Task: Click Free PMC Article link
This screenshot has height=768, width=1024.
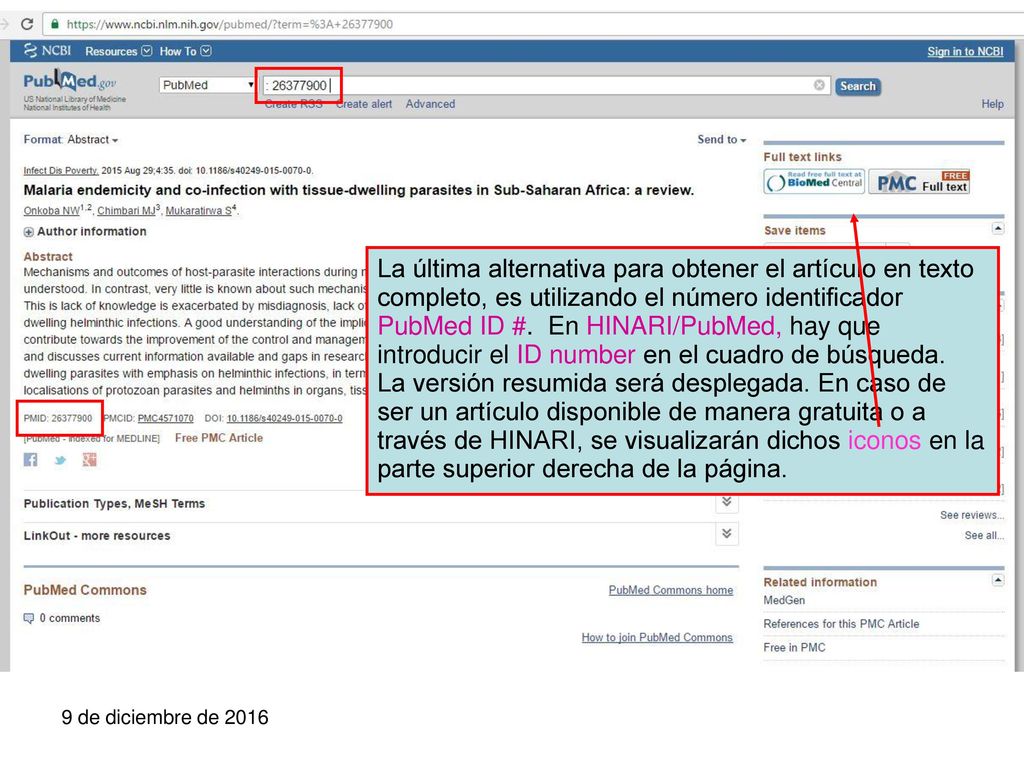Action: (x=219, y=438)
